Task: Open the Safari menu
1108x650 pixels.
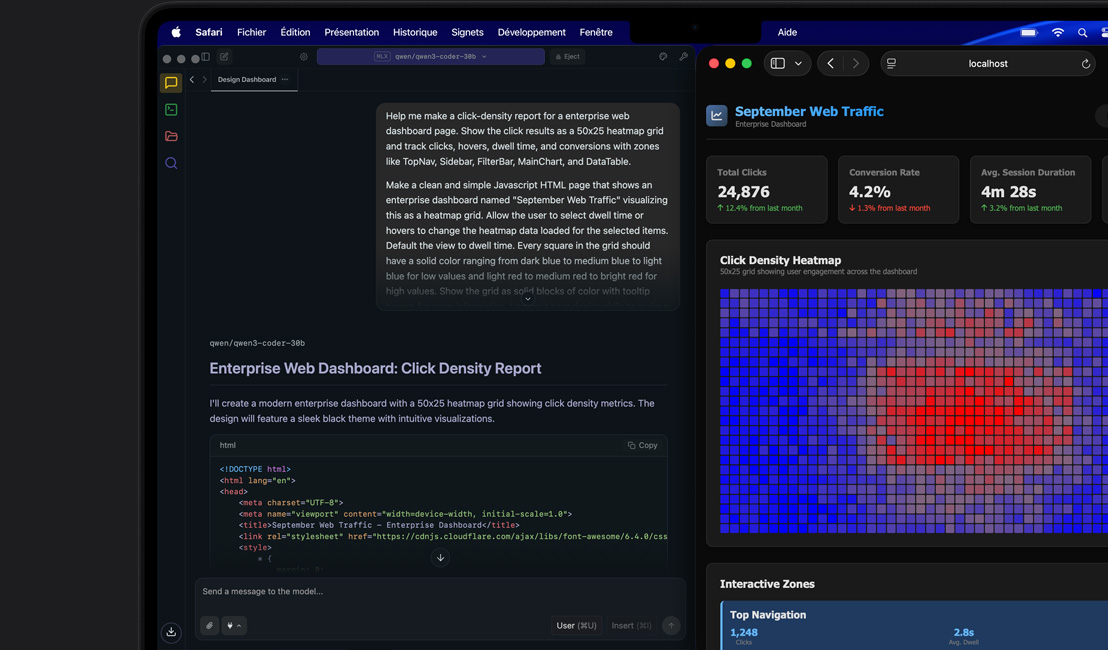Action: click(x=208, y=32)
